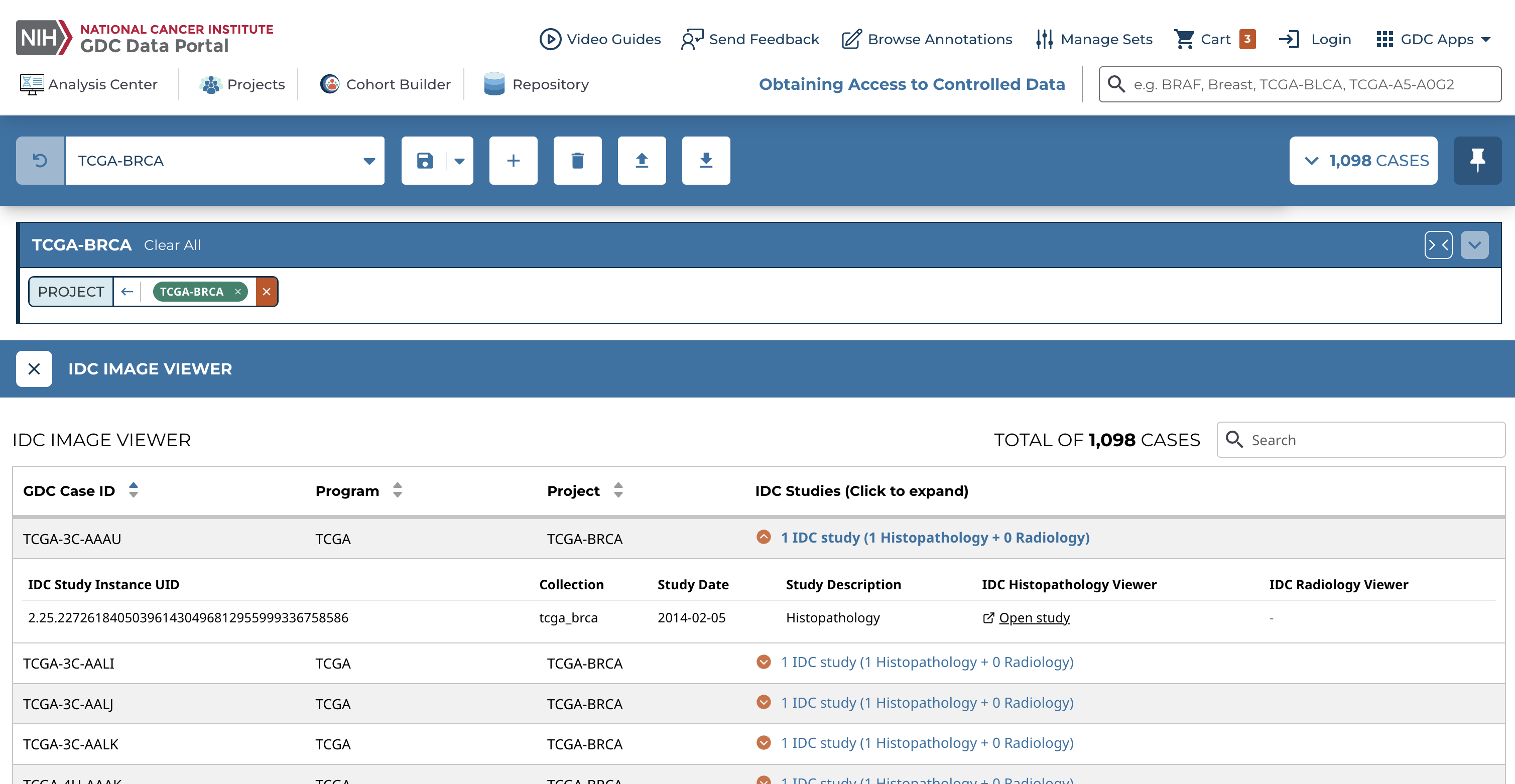
Task: Click the upload cohort icon
Action: (x=641, y=161)
